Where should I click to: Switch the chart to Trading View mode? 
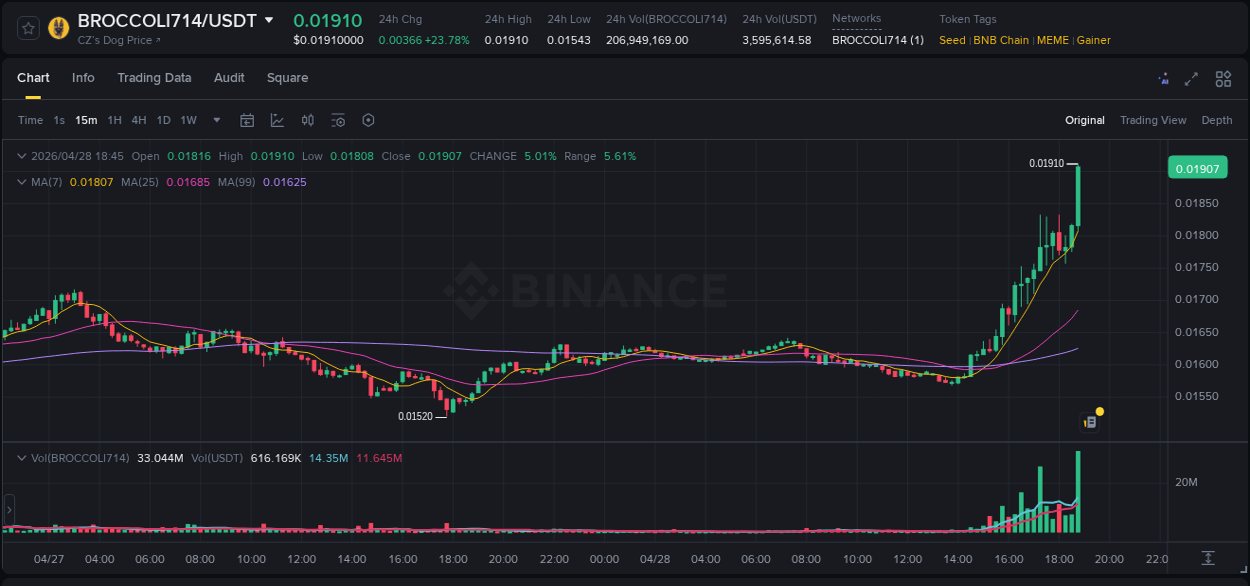(1153, 120)
